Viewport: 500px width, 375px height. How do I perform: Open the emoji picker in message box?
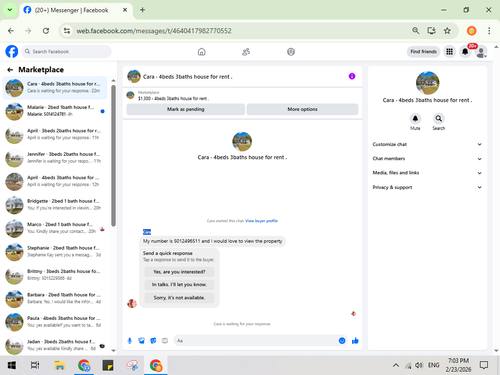[x=342, y=341]
